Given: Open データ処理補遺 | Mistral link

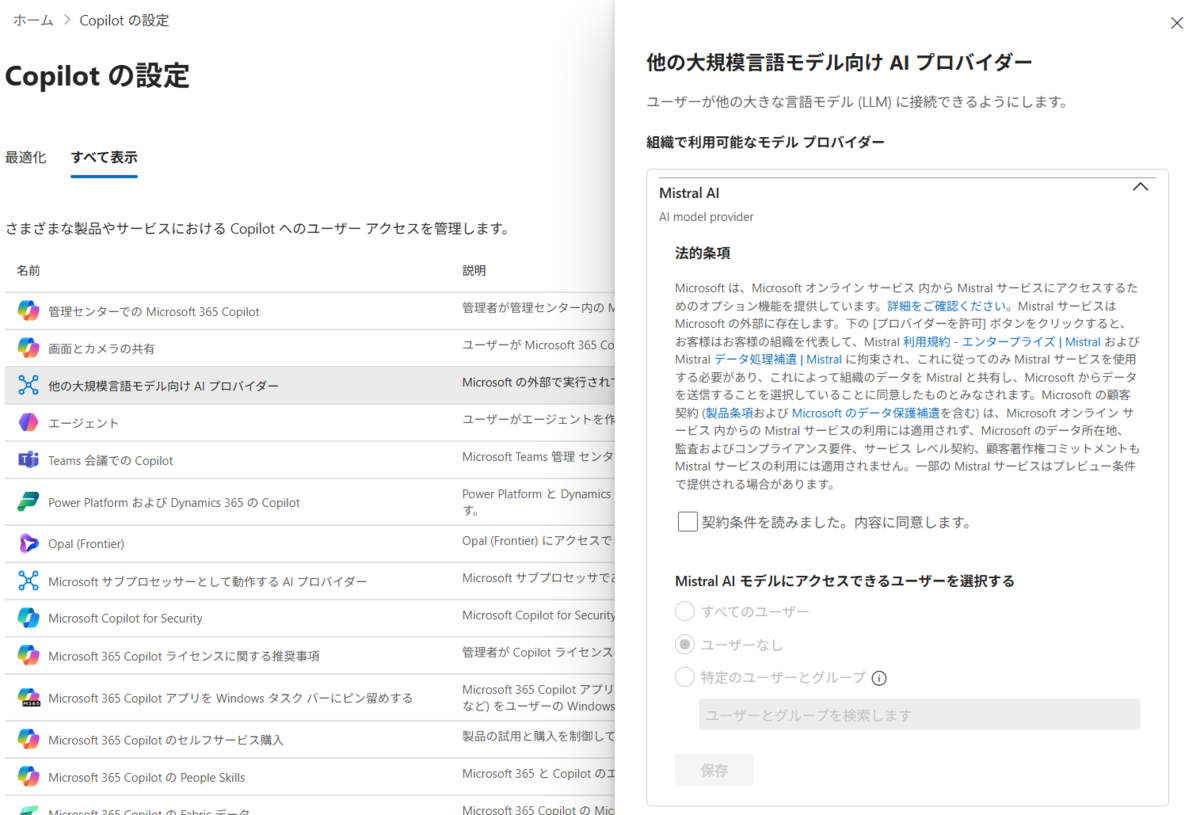Looking at the screenshot, I should [778, 360].
